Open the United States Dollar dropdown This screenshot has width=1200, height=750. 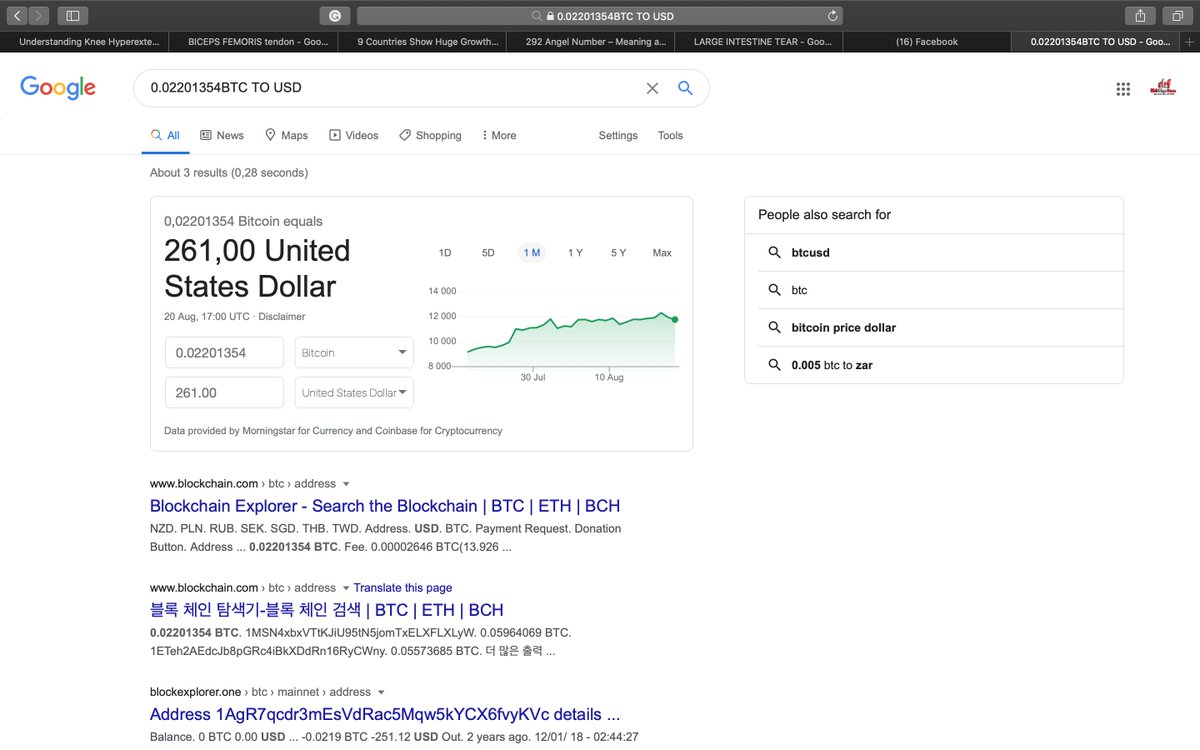tap(354, 393)
